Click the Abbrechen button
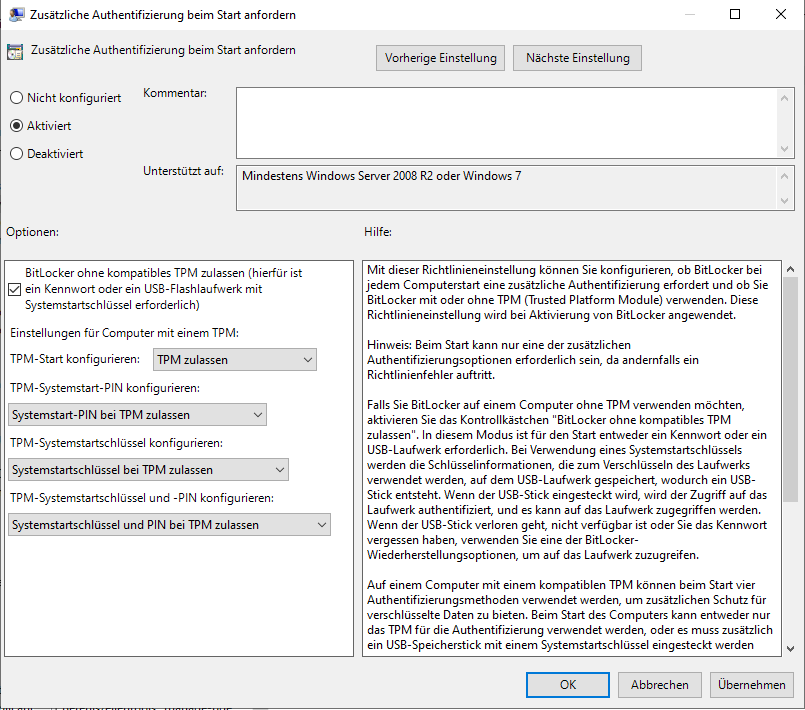This screenshot has height=710, width=805. tap(660, 685)
